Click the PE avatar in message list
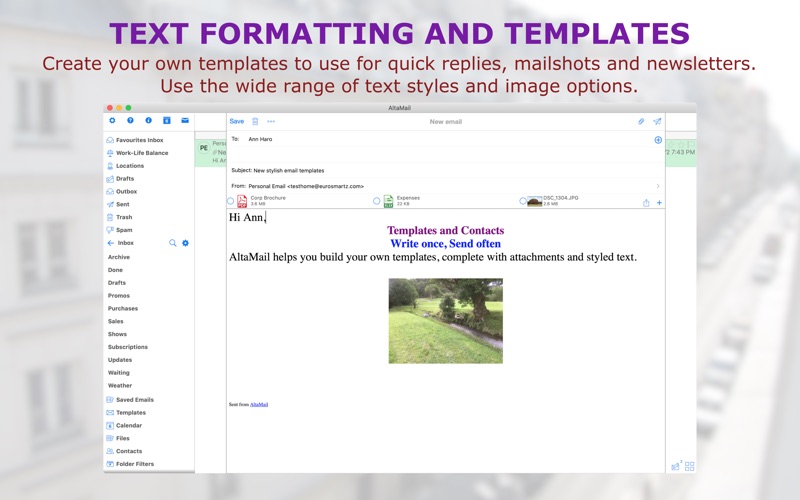The width and height of the screenshot is (800, 500). 204,148
